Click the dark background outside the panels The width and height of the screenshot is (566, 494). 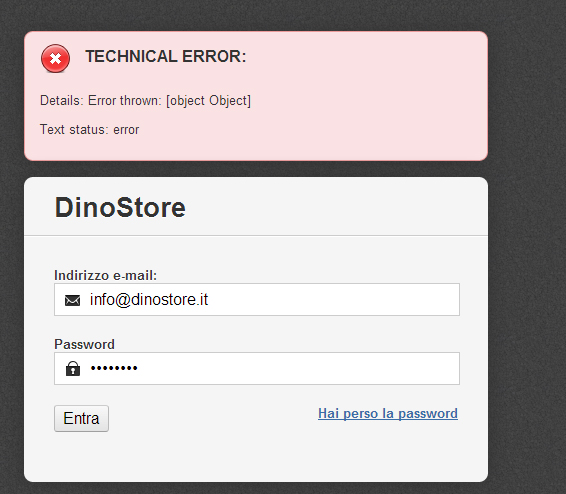[x=527, y=253]
